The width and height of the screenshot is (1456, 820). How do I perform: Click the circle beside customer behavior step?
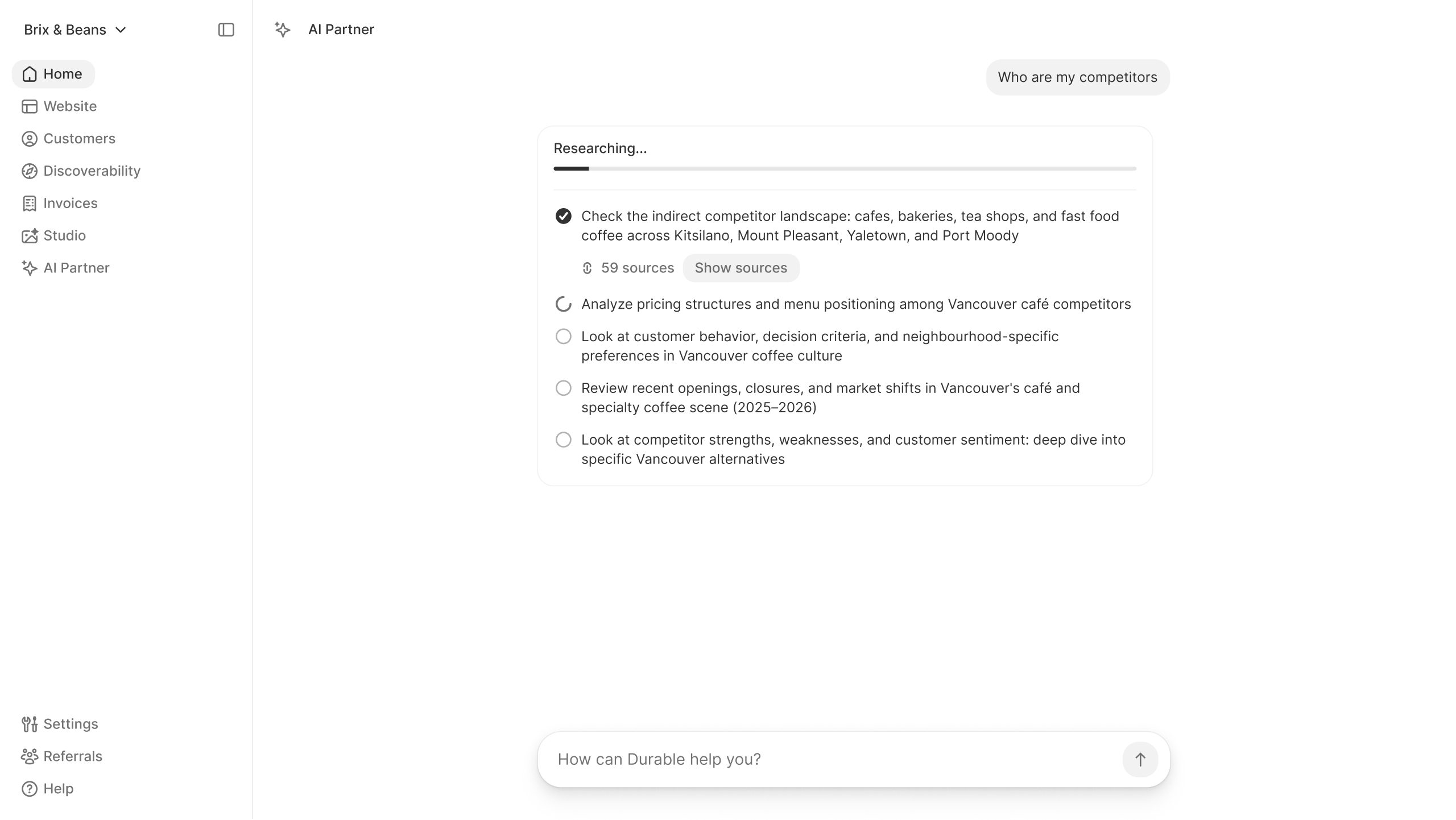pyautogui.click(x=563, y=337)
